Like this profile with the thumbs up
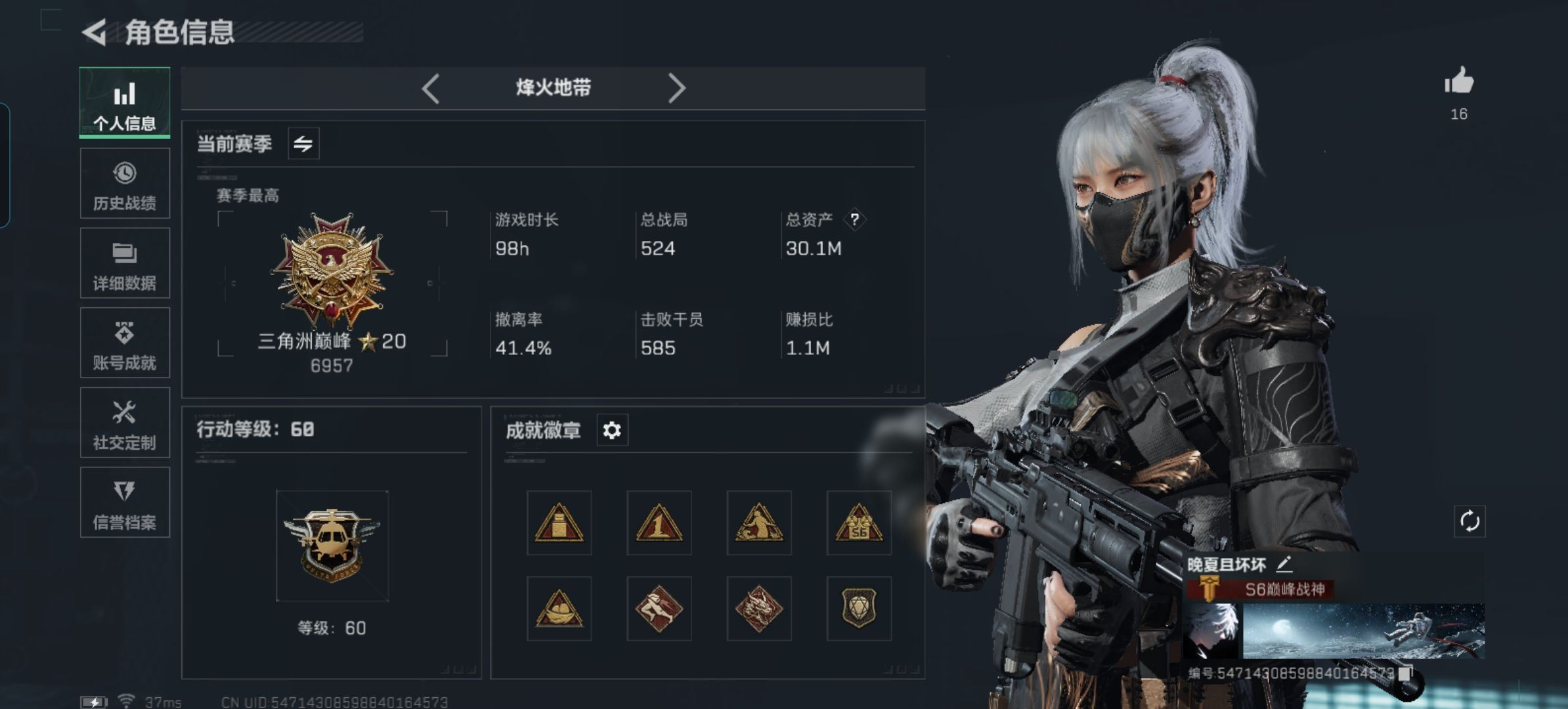The height and width of the screenshot is (709, 1568). [1459, 81]
